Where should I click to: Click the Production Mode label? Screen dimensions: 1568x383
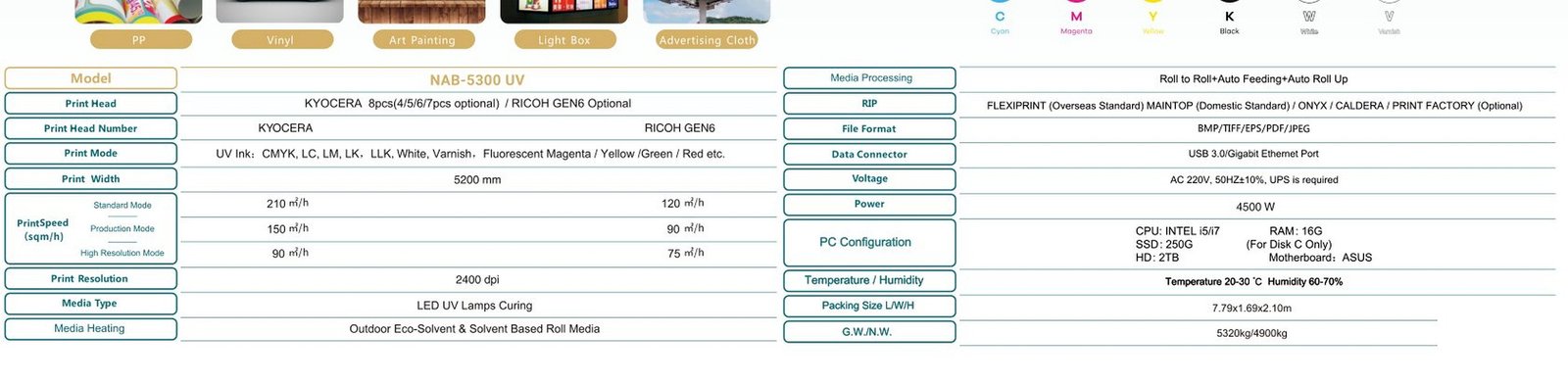(122, 229)
